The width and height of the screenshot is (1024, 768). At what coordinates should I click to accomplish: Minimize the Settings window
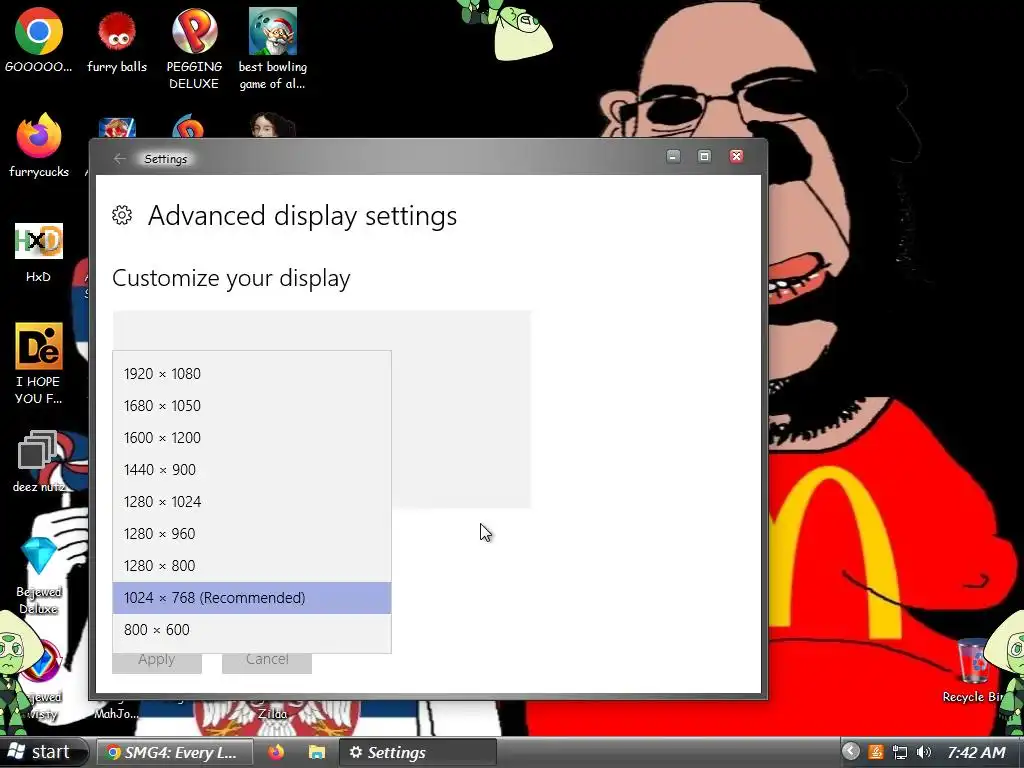coord(673,156)
